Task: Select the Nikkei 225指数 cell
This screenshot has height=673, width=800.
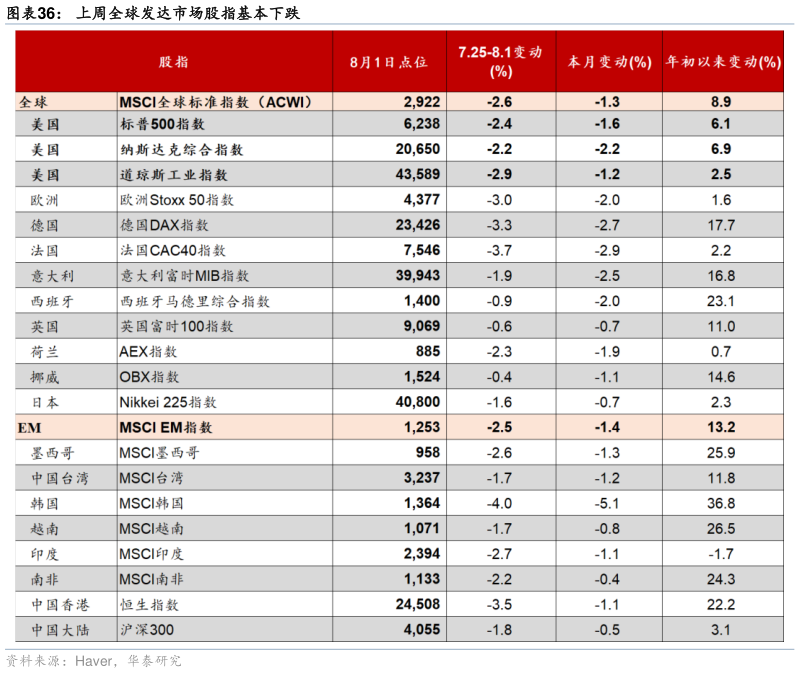Action: (x=168, y=402)
